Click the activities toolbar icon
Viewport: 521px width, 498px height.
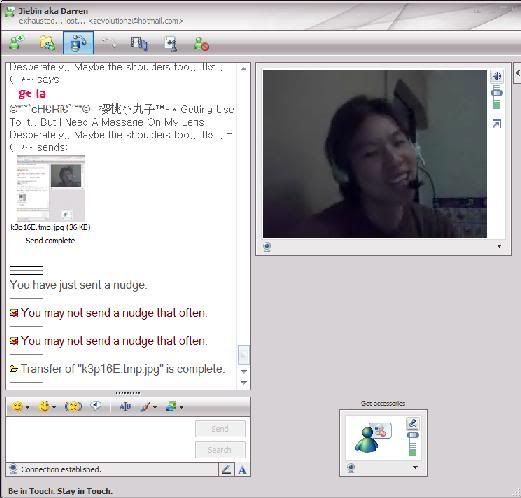pos(139,43)
